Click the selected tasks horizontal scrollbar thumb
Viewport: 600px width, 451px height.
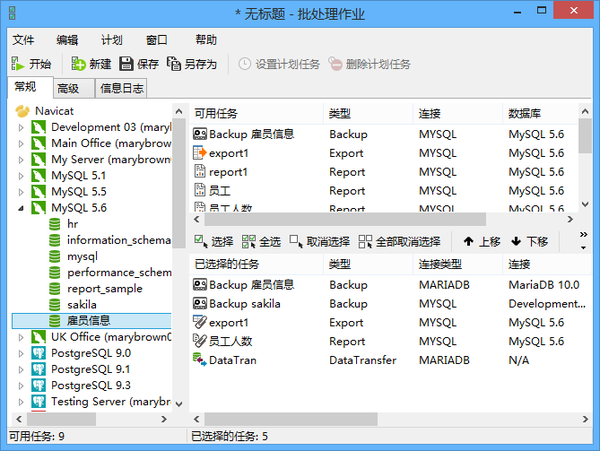pos(291,419)
